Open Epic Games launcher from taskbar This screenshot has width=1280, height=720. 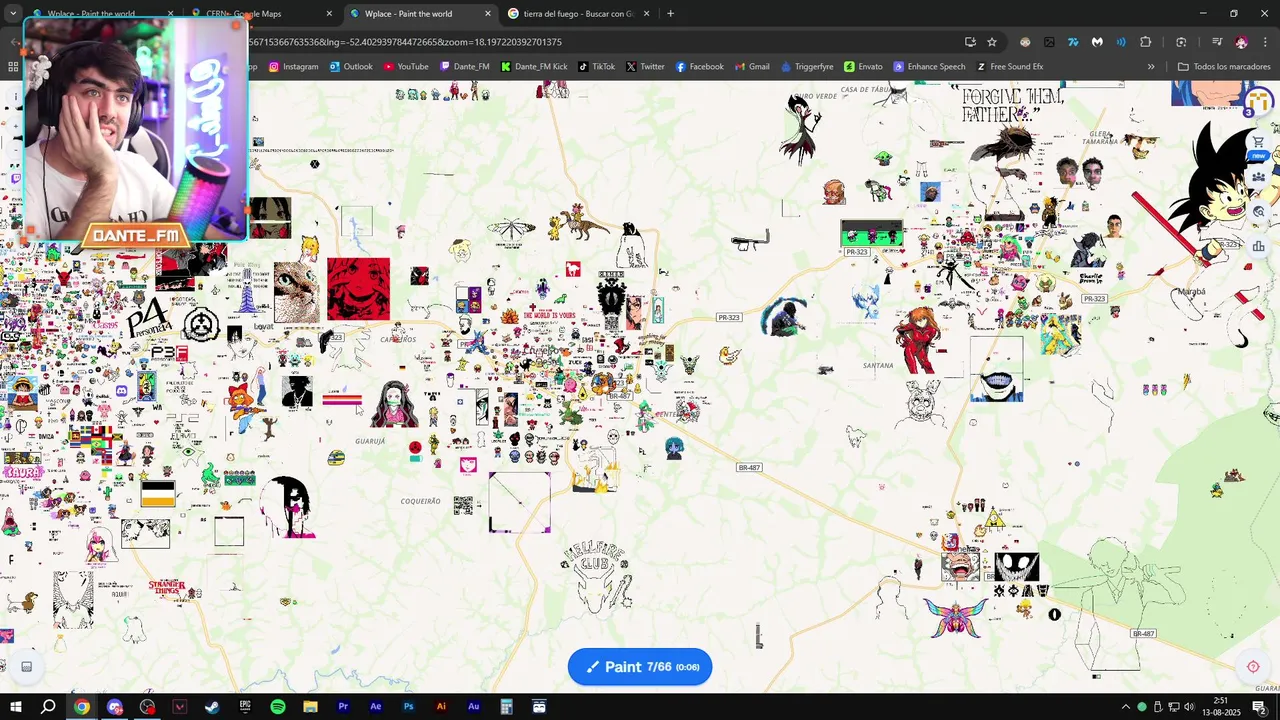(245, 707)
